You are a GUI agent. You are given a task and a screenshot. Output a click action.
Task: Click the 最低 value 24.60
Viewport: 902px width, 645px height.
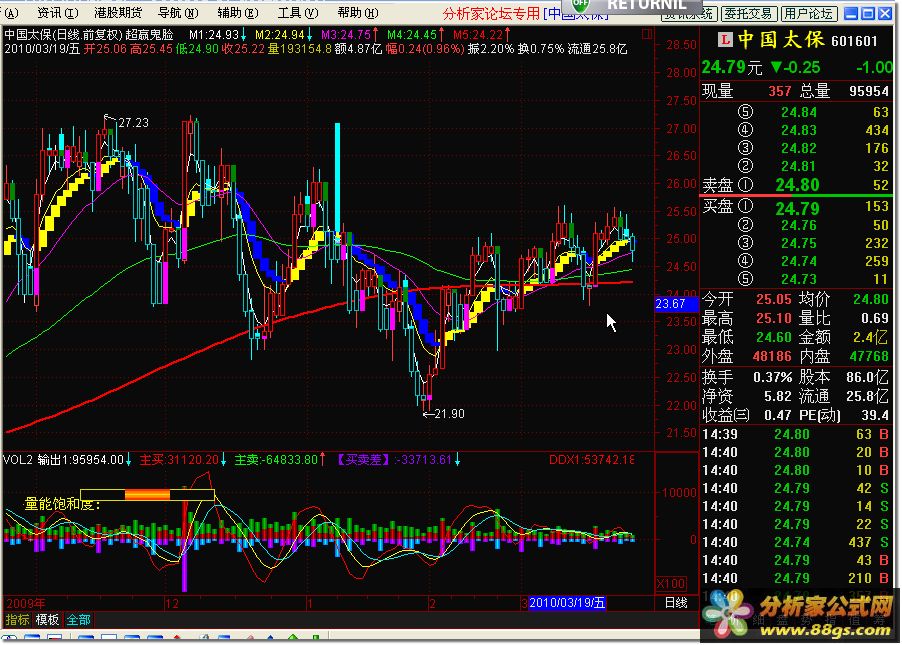[x=774, y=337]
